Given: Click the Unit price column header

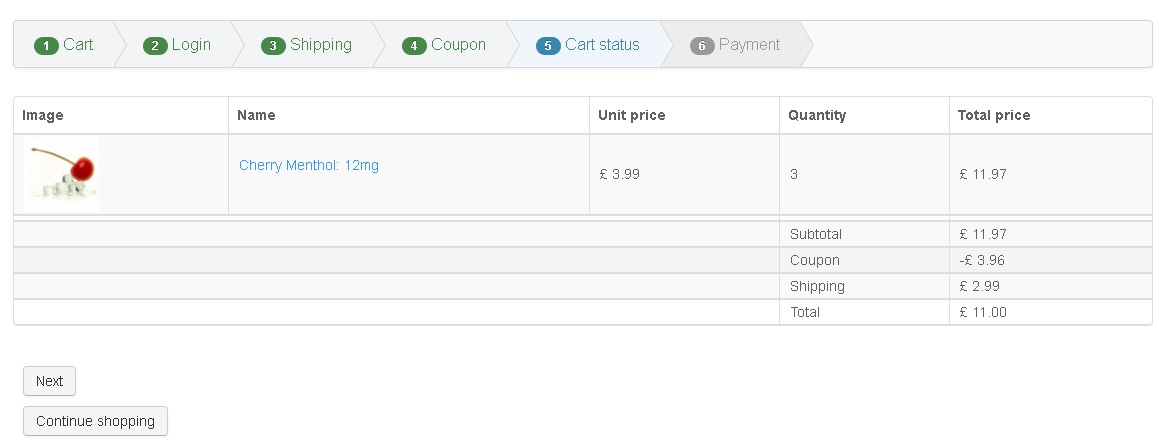Looking at the screenshot, I should pos(631,115).
